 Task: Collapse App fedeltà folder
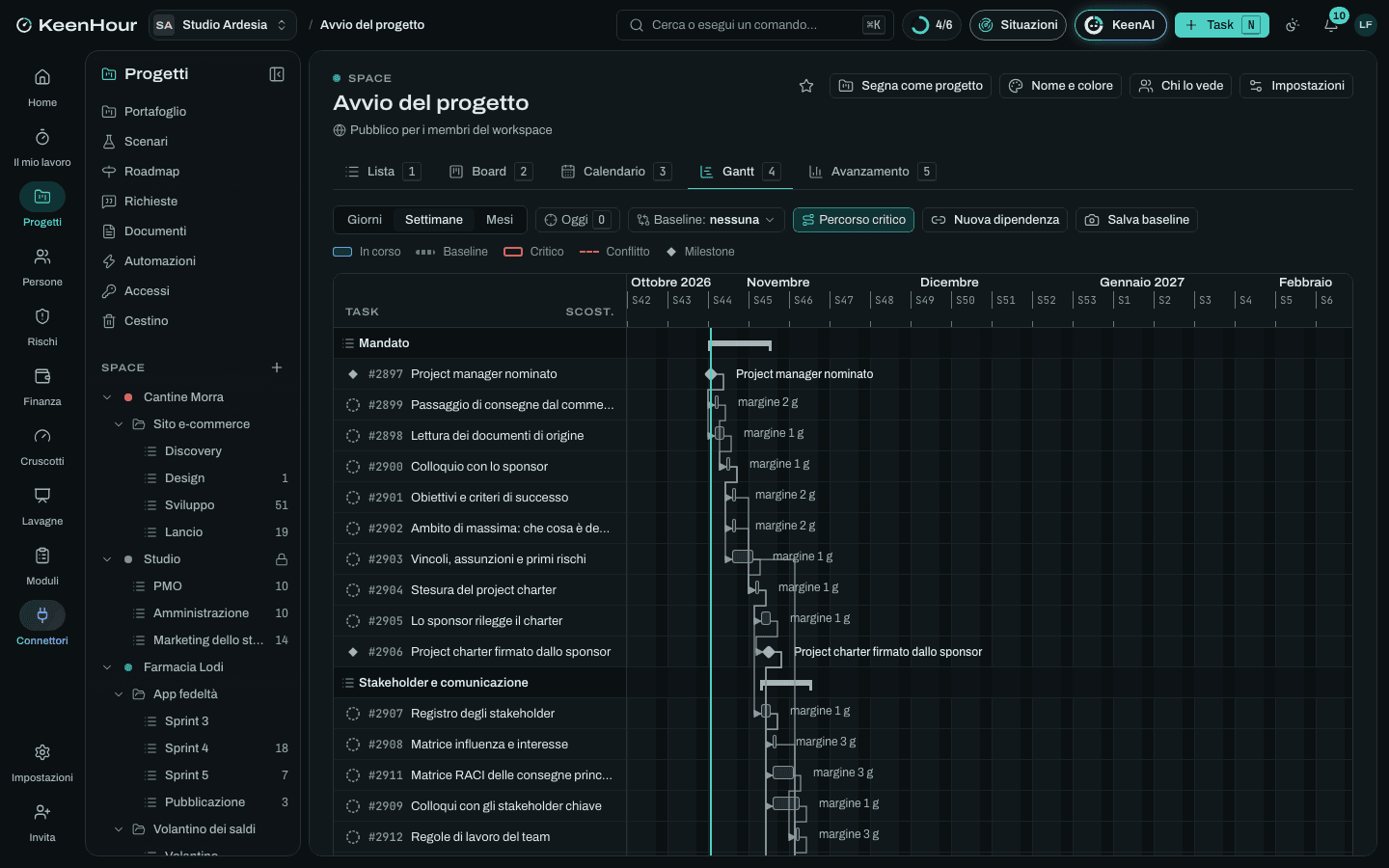(119, 694)
